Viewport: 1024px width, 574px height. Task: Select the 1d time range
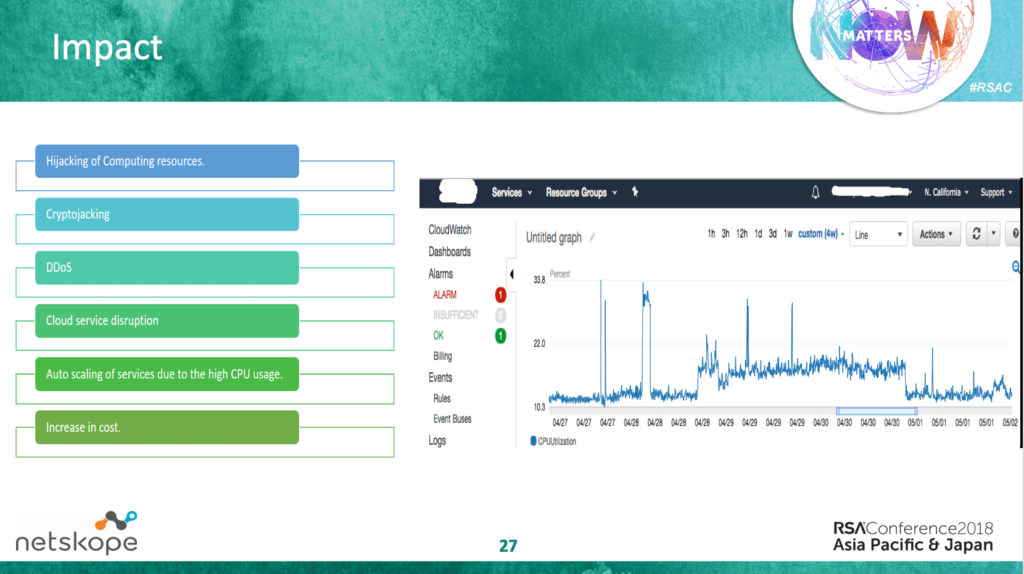pyautogui.click(x=758, y=234)
